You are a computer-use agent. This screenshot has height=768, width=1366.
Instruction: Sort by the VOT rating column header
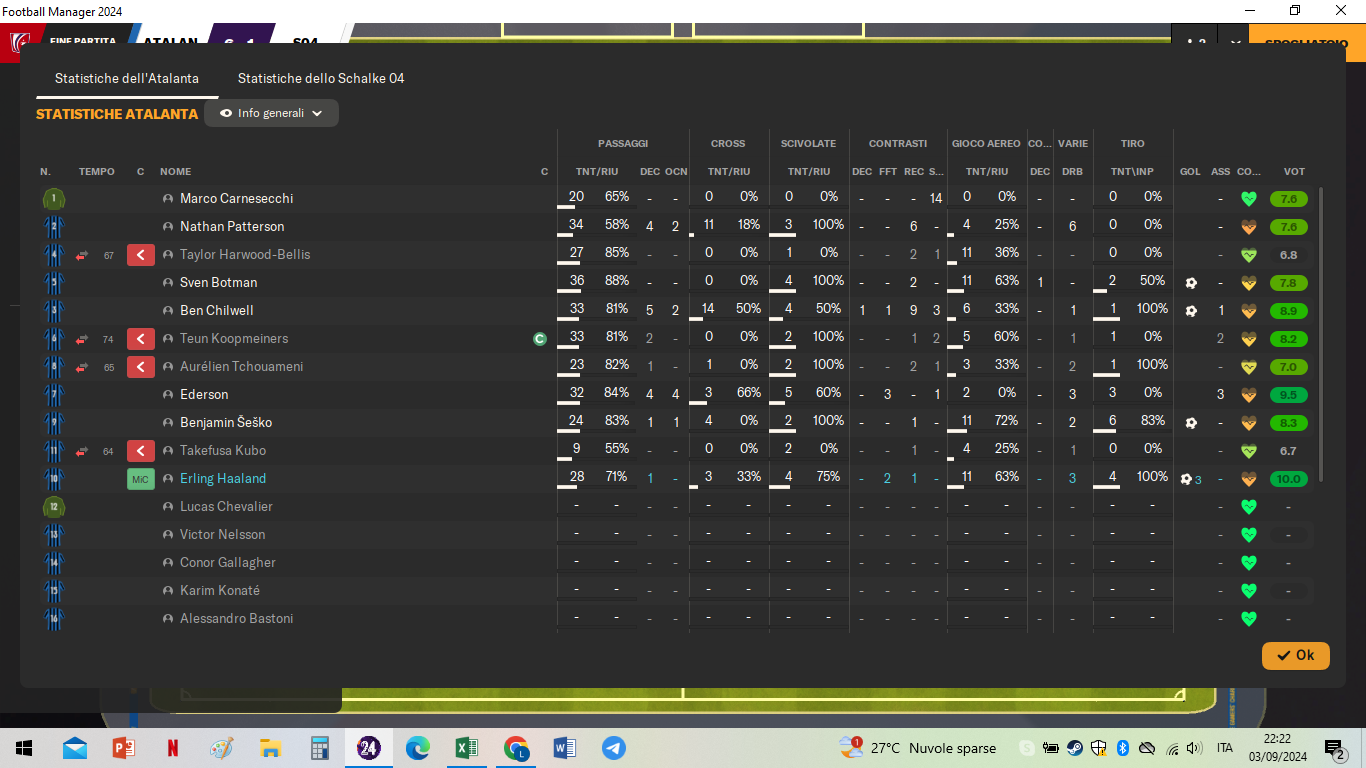click(x=1294, y=172)
